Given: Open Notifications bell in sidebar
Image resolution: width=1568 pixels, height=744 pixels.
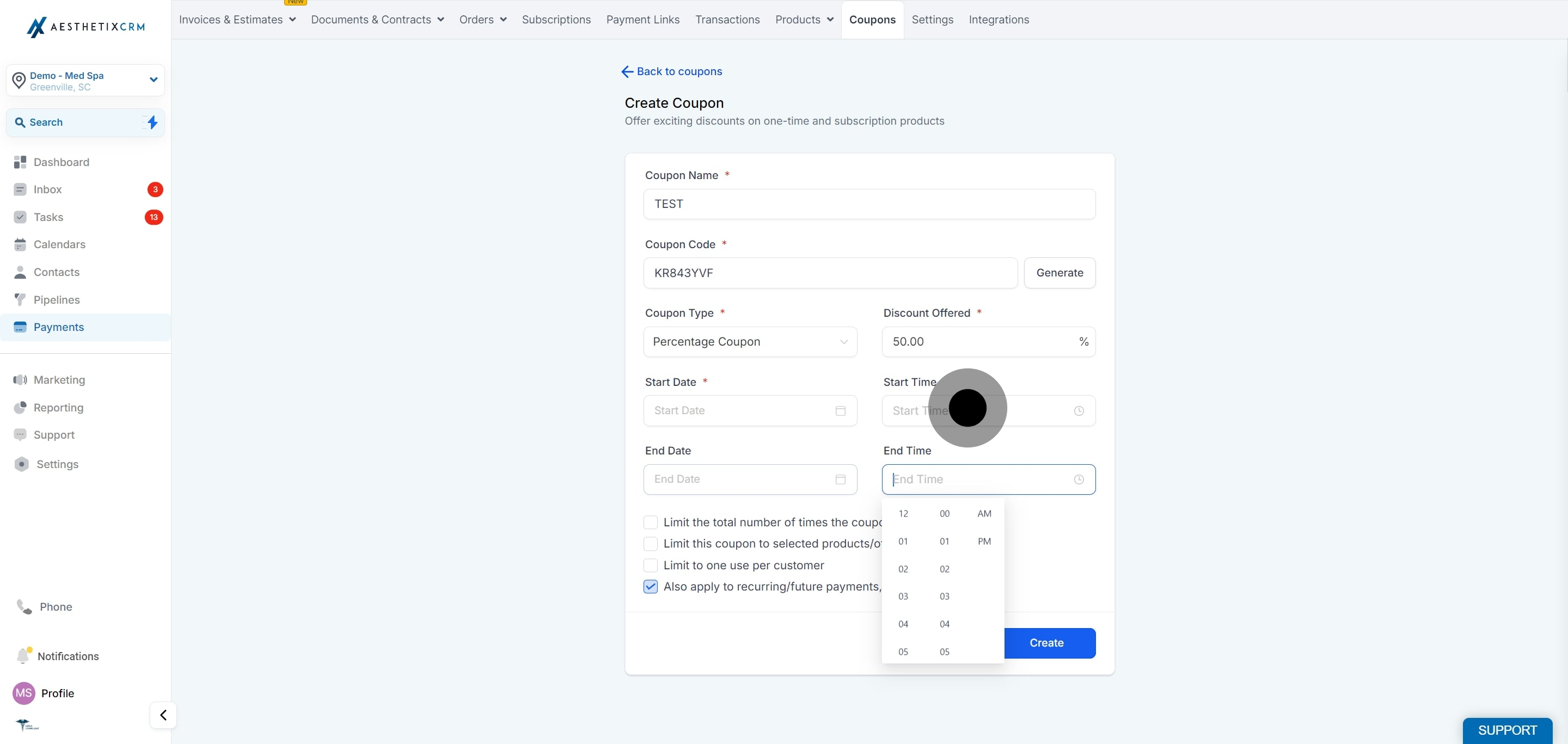Looking at the screenshot, I should click(23, 655).
